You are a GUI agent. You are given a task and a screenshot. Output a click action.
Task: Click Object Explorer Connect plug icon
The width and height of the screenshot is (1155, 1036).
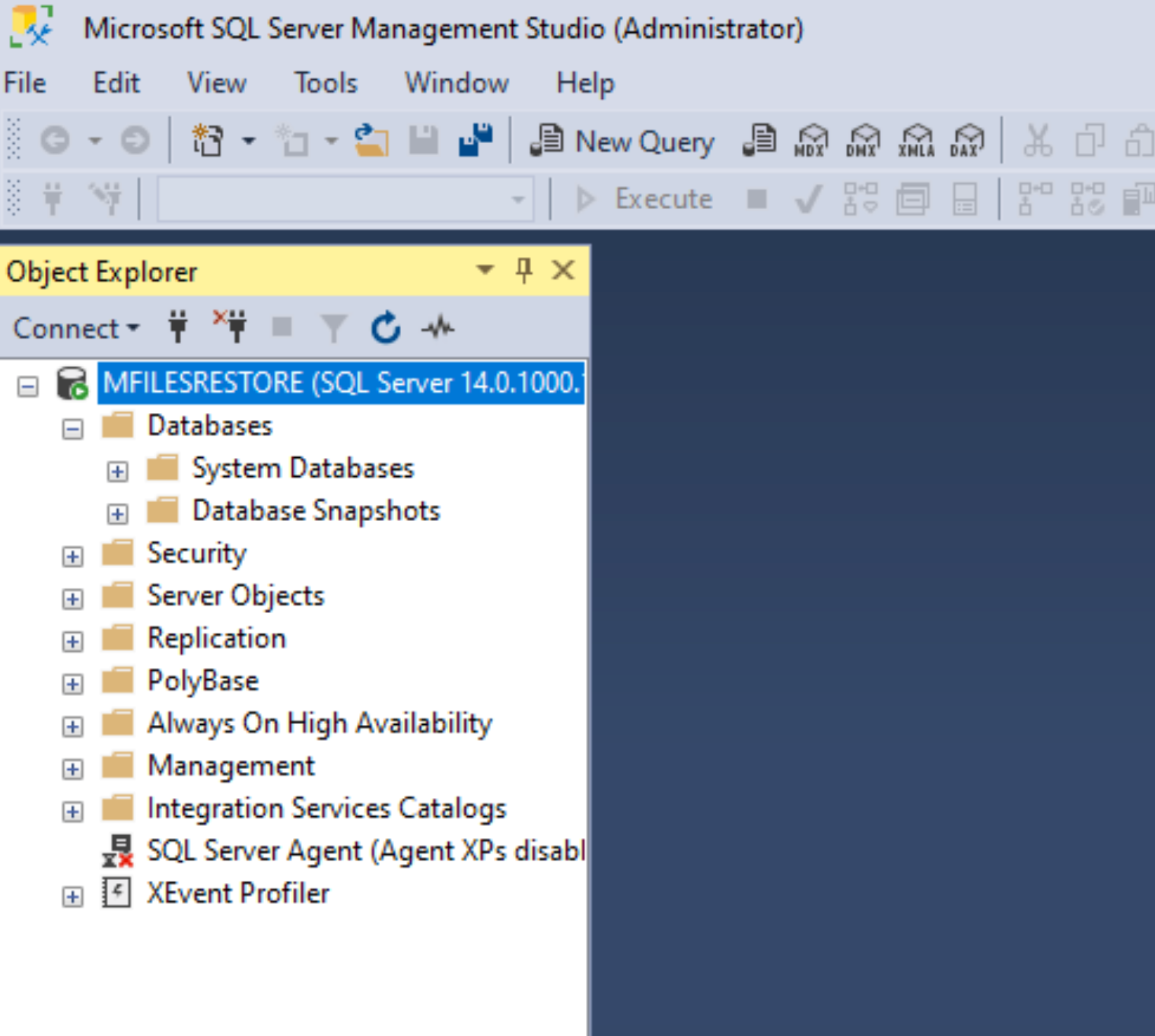tap(178, 327)
